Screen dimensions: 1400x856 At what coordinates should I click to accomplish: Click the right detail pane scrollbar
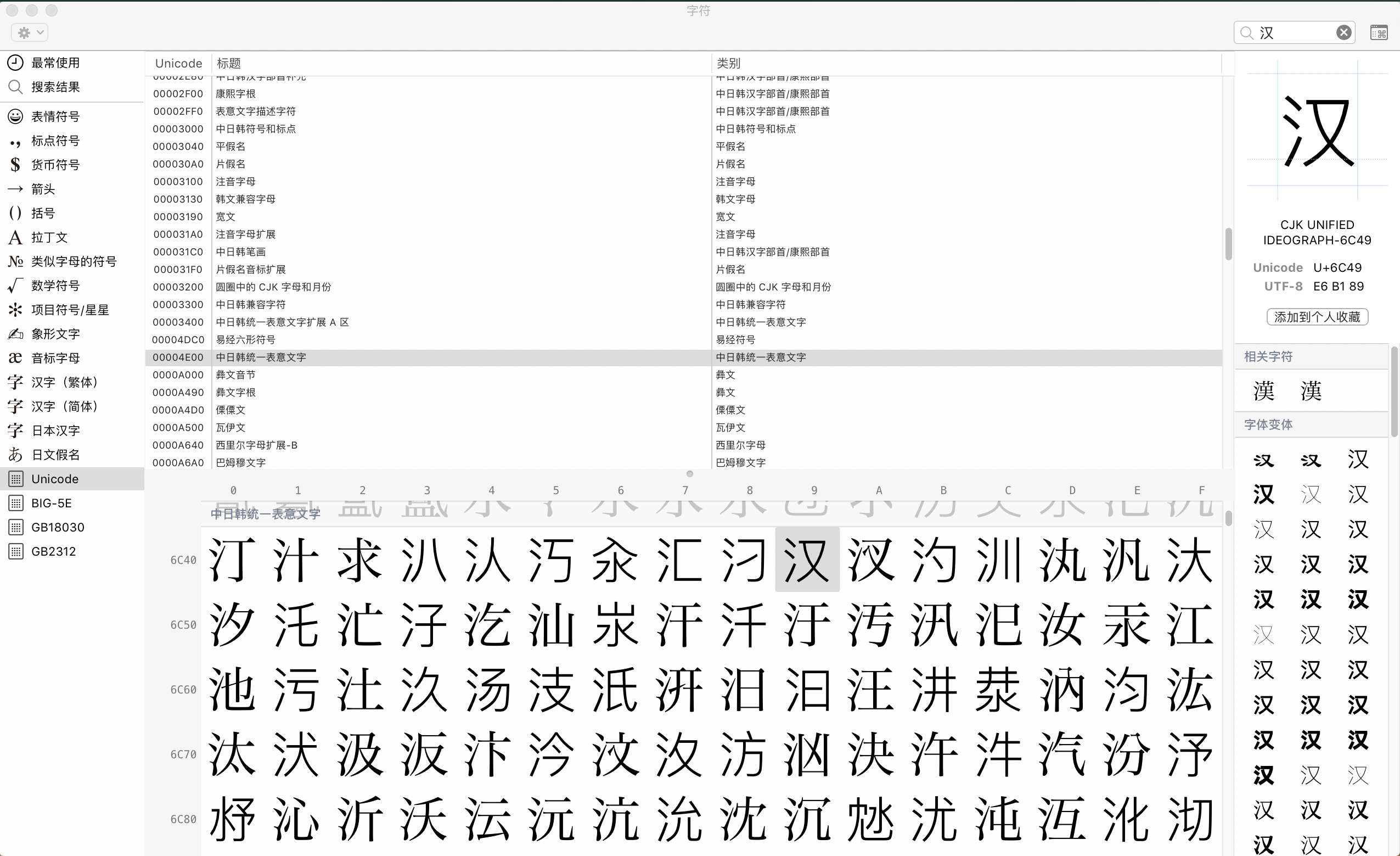[1395, 391]
